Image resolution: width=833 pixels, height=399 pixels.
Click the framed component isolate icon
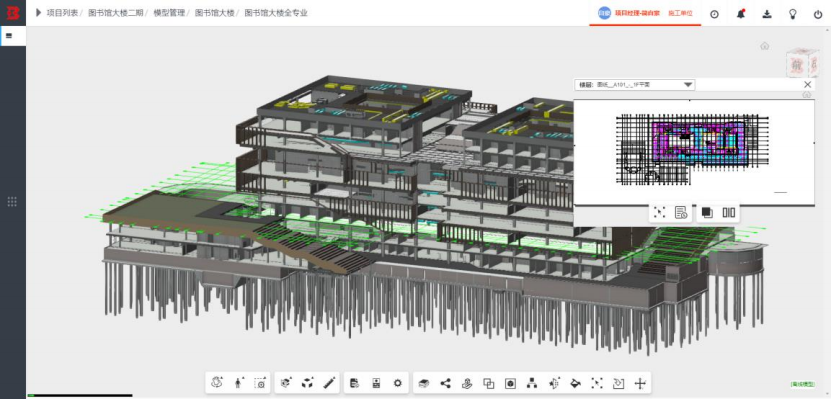(x=510, y=383)
